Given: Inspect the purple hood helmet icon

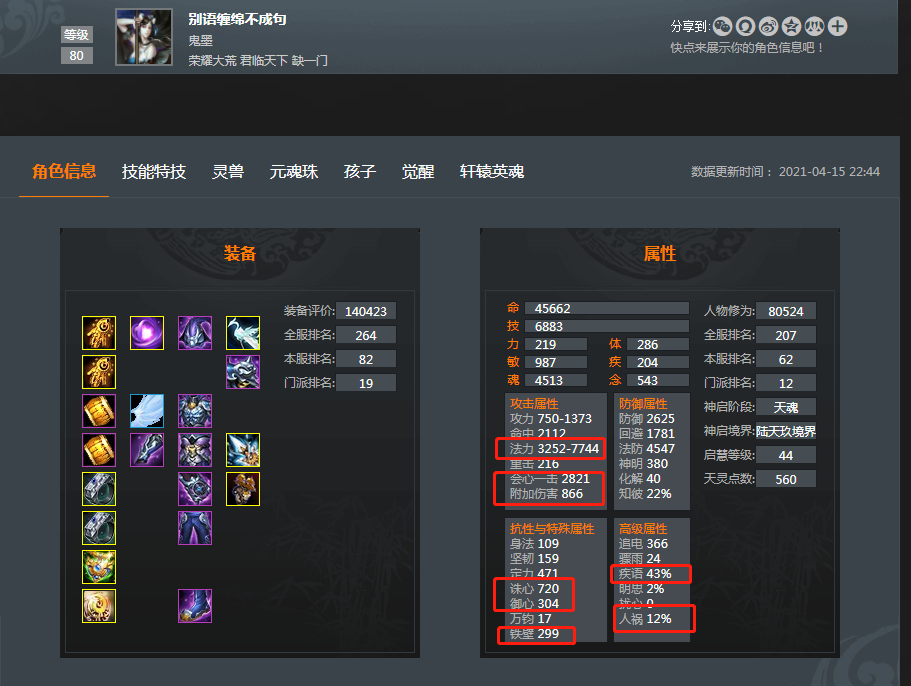Looking at the screenshot, I should point(195,333).
